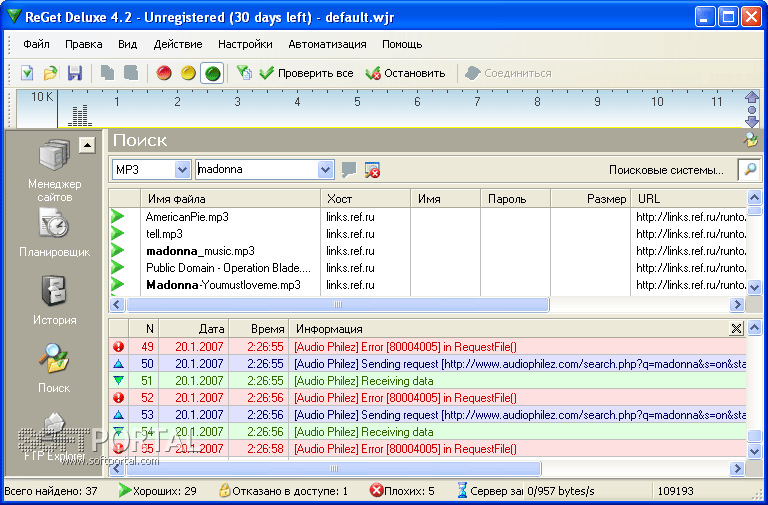Click into the madonna search field
The height and width of the screenshot is (505, 768).
tap(257, 169)
